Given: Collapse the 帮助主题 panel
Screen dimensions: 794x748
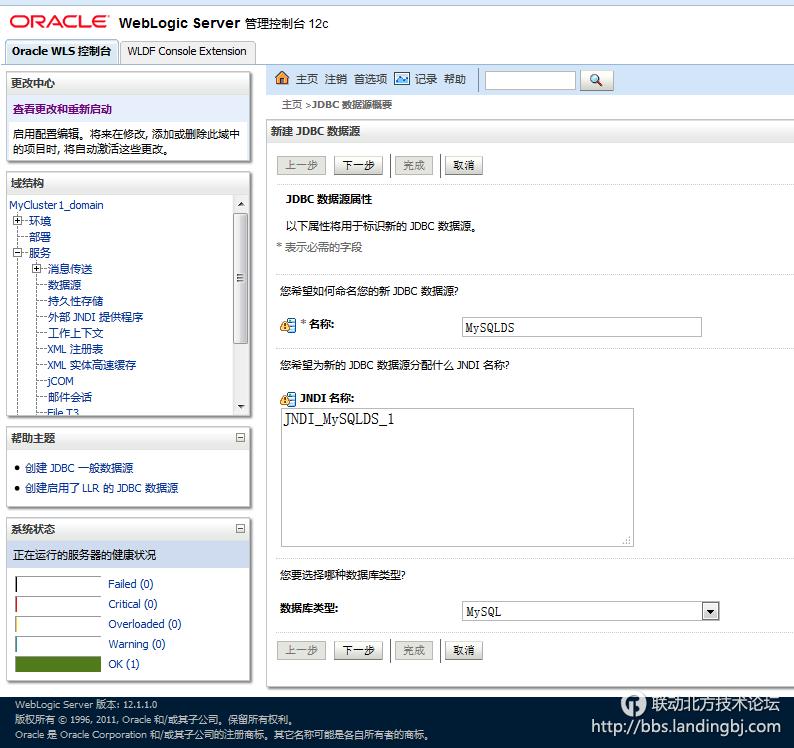Looking at the screenshot, I should pos(240,438).
